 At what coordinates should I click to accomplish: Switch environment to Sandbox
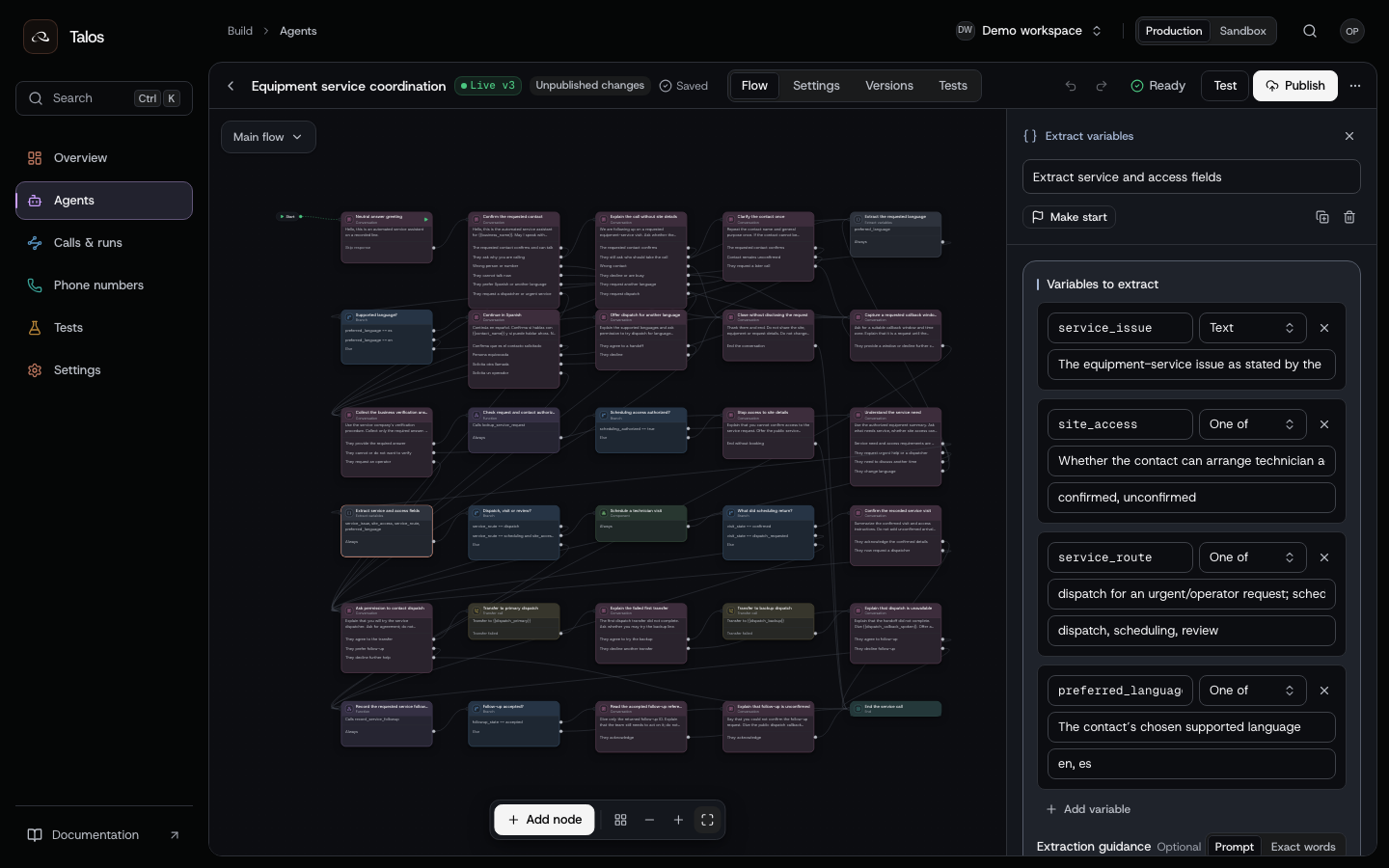pos(1242,31)
